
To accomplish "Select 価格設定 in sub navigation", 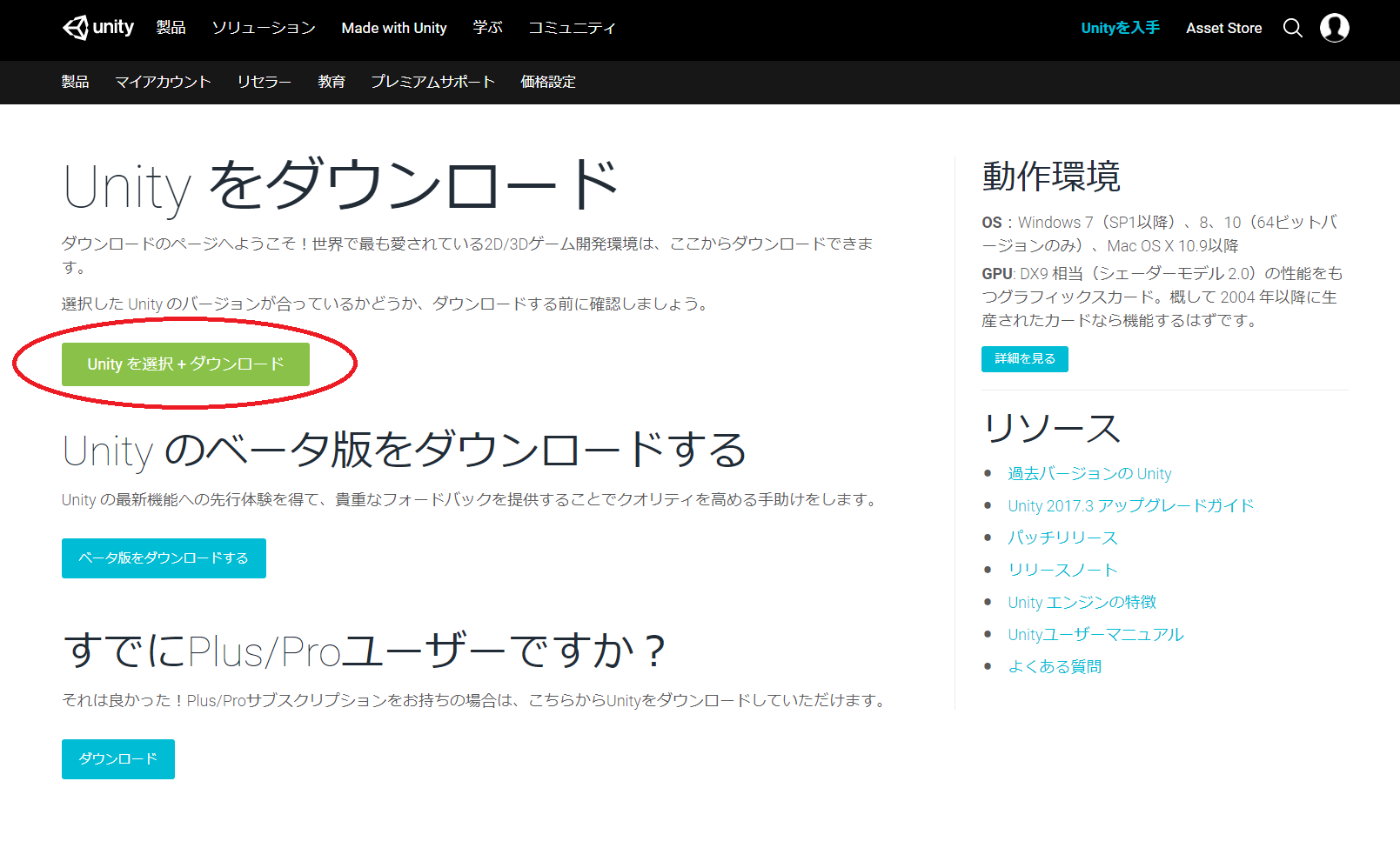I will (548, 82).
